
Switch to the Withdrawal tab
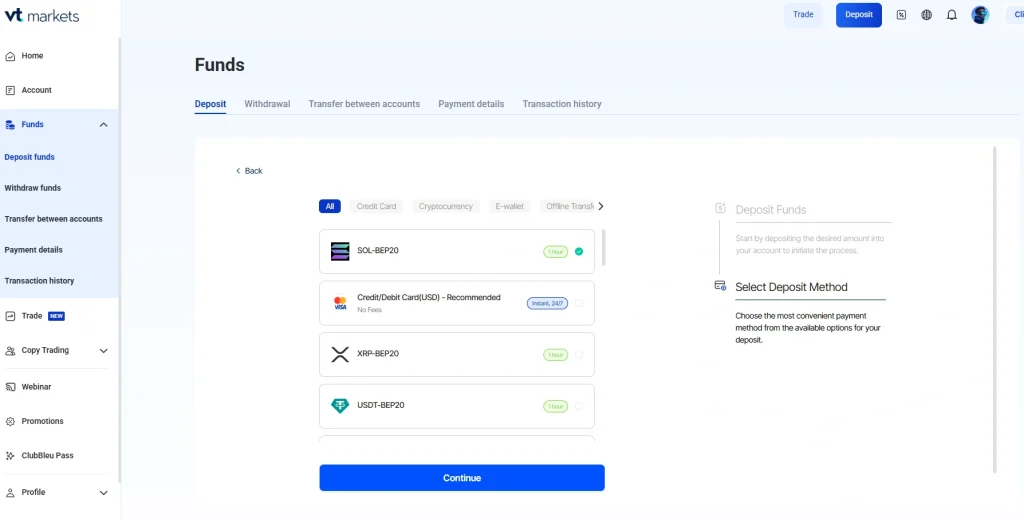(x=267, y=104)
